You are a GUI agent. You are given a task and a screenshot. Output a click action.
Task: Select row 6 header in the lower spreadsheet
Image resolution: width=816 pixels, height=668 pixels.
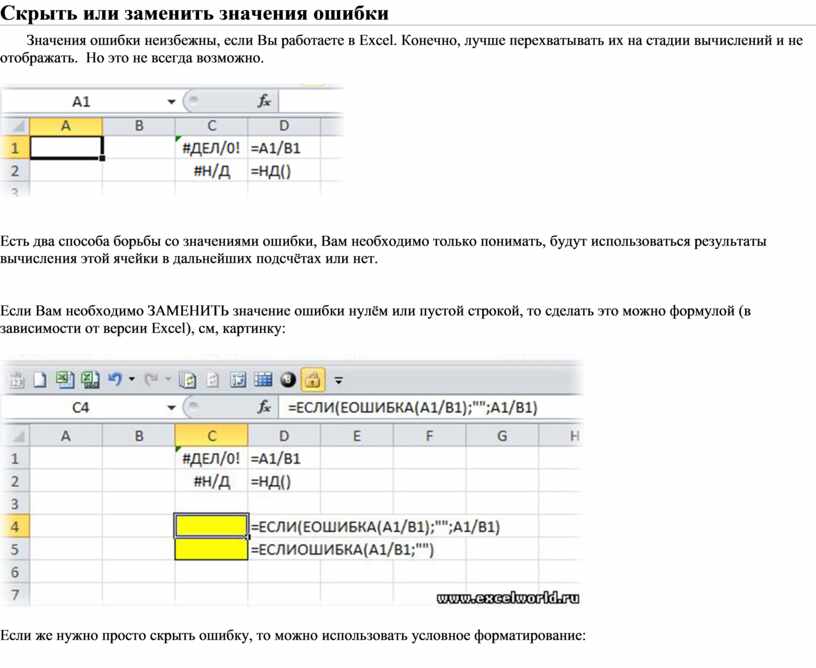15,572
